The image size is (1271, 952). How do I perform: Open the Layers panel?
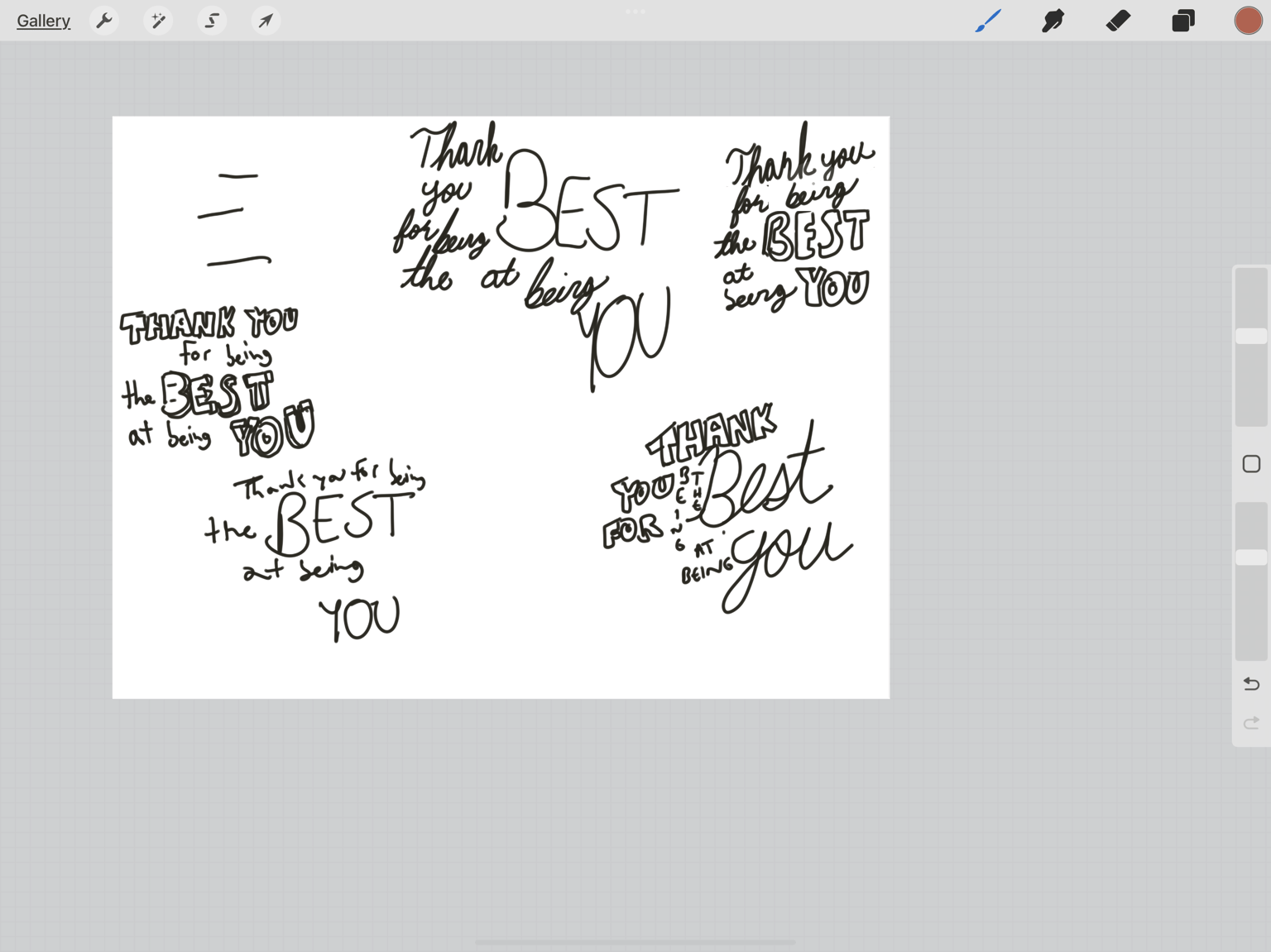[x=1183, y=21]
